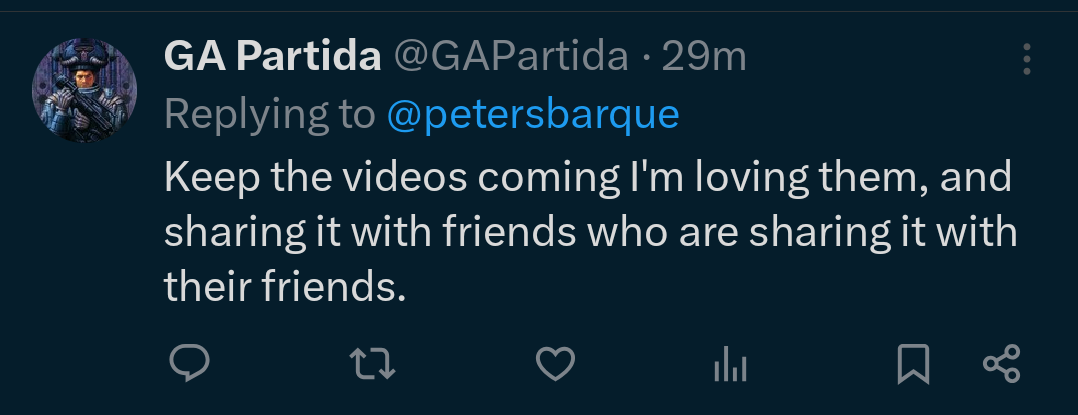Bookmark this tweet
Image resolution: width=1078 pixels, height=415 pixels.
[x=913, y=364]
